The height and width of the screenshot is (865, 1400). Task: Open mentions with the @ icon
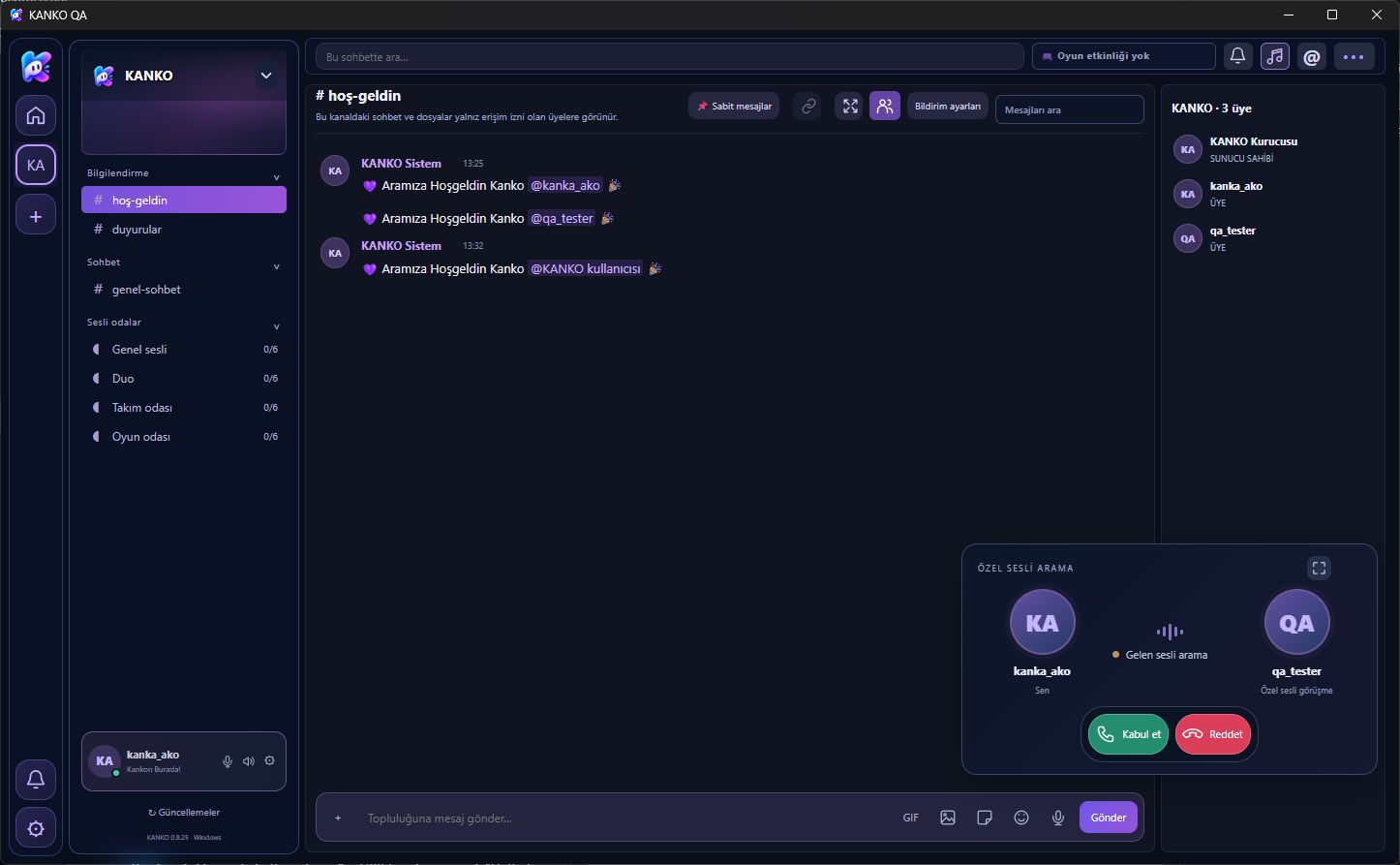click(x=1312, y=56)
